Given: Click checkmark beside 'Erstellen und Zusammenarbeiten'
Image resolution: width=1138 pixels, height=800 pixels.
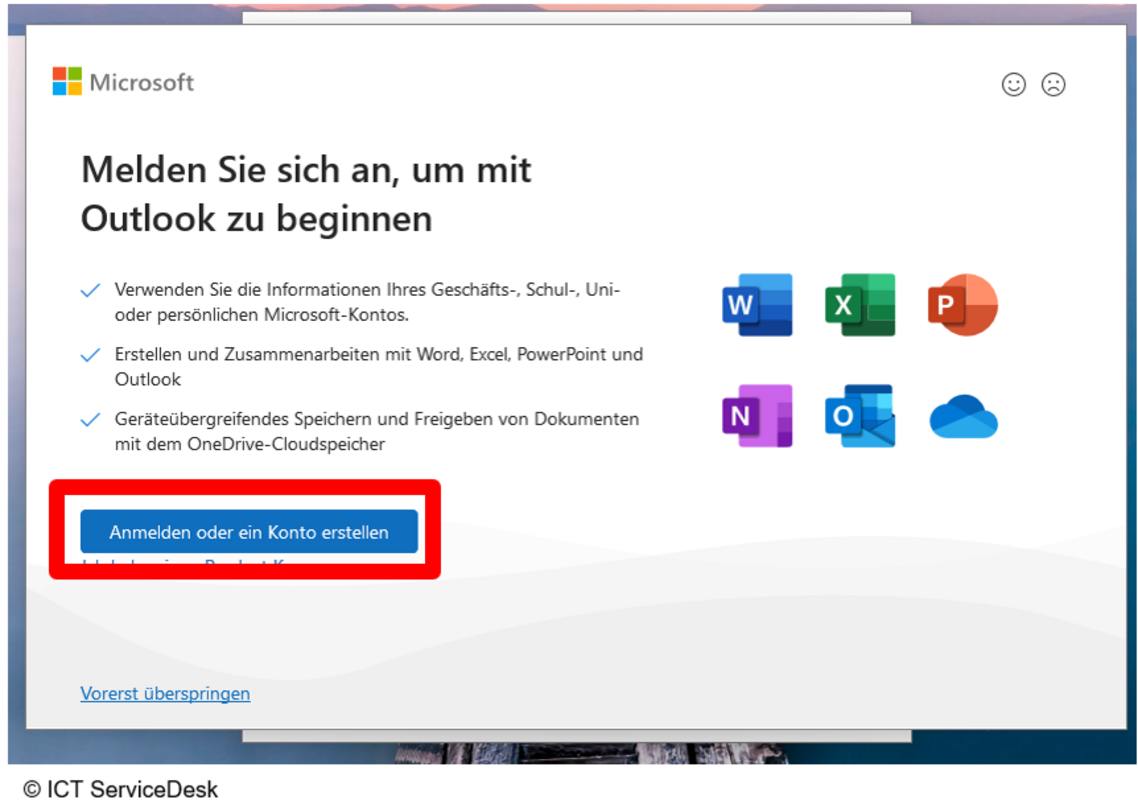Looking at the screenshot, I should 90,355.
